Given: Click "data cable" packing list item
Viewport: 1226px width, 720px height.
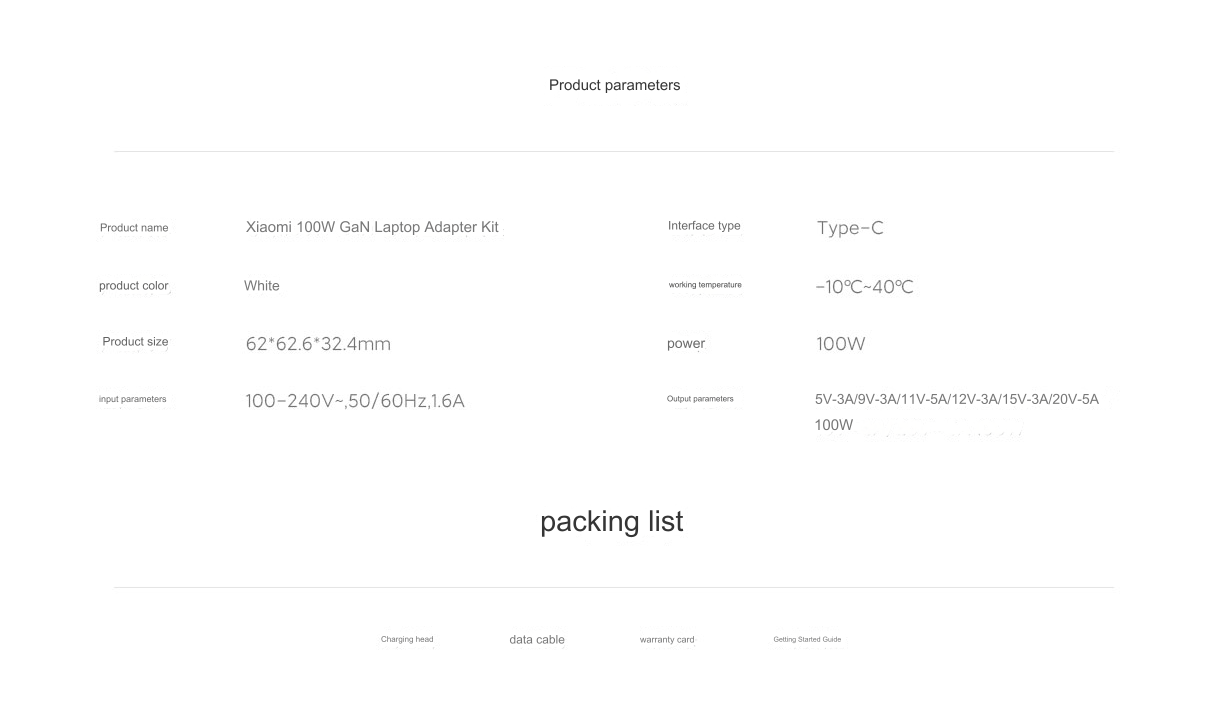Looking at the screenshot, I should [x=537, y=640].
